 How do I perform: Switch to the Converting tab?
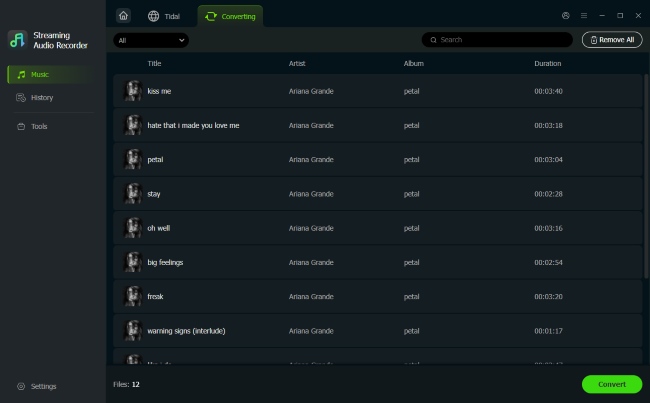230,16
